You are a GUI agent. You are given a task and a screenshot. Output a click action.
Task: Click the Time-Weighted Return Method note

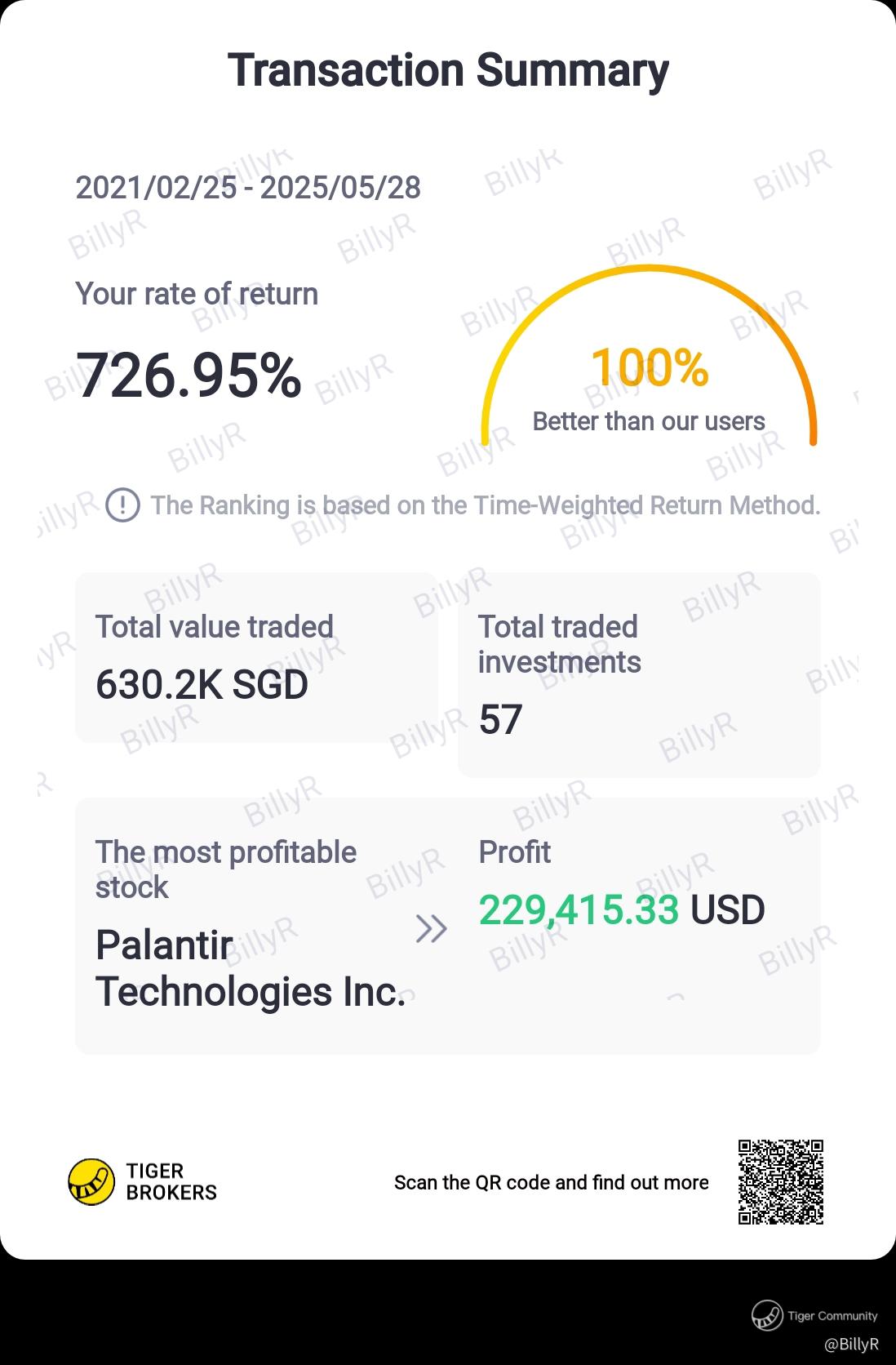click(x=486, y=505)
